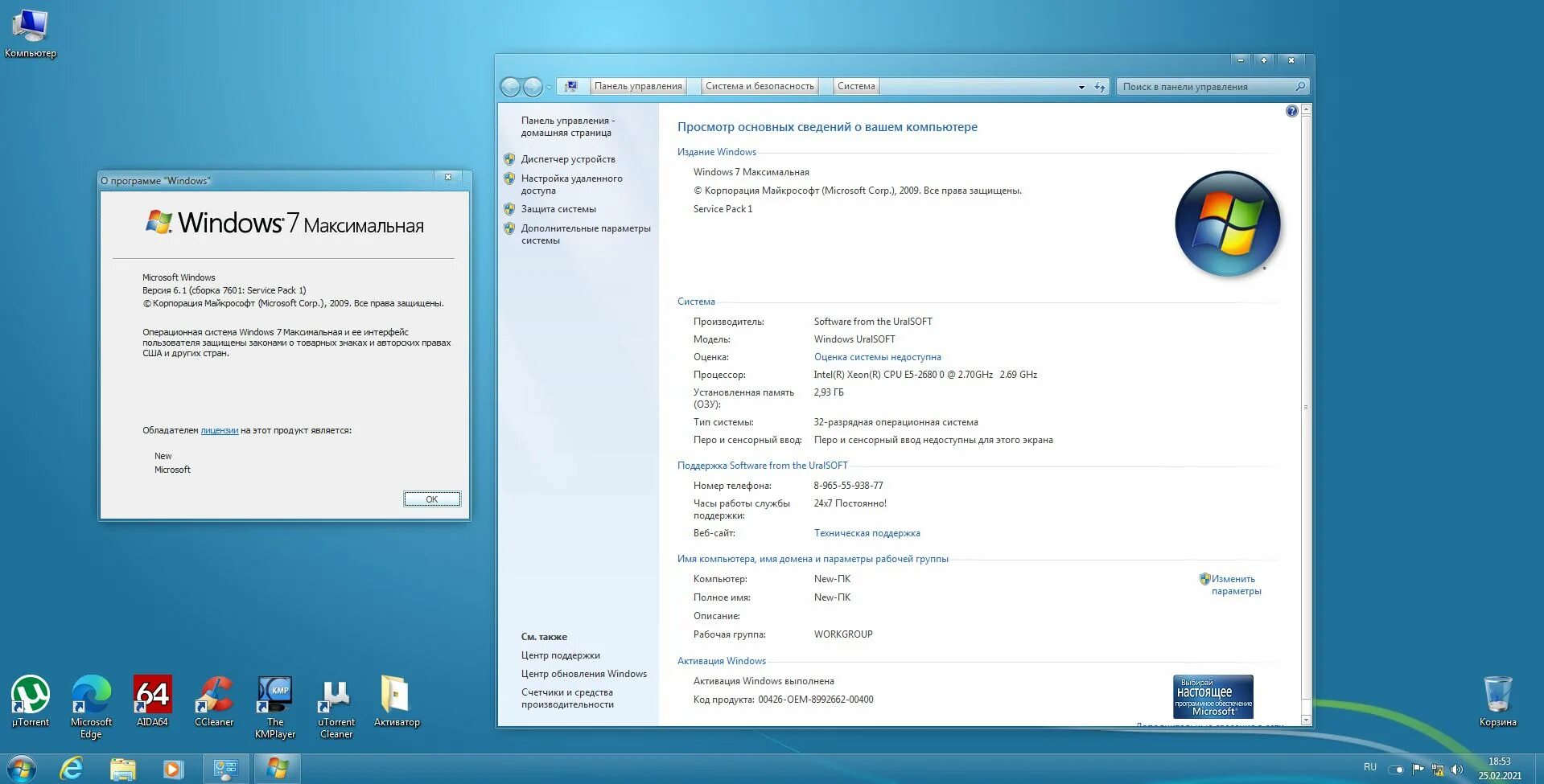1544x784 pixels.
Task: Select the CCleaner desktop shortcut
Action: pyautogui.click(x=214, y=701)
